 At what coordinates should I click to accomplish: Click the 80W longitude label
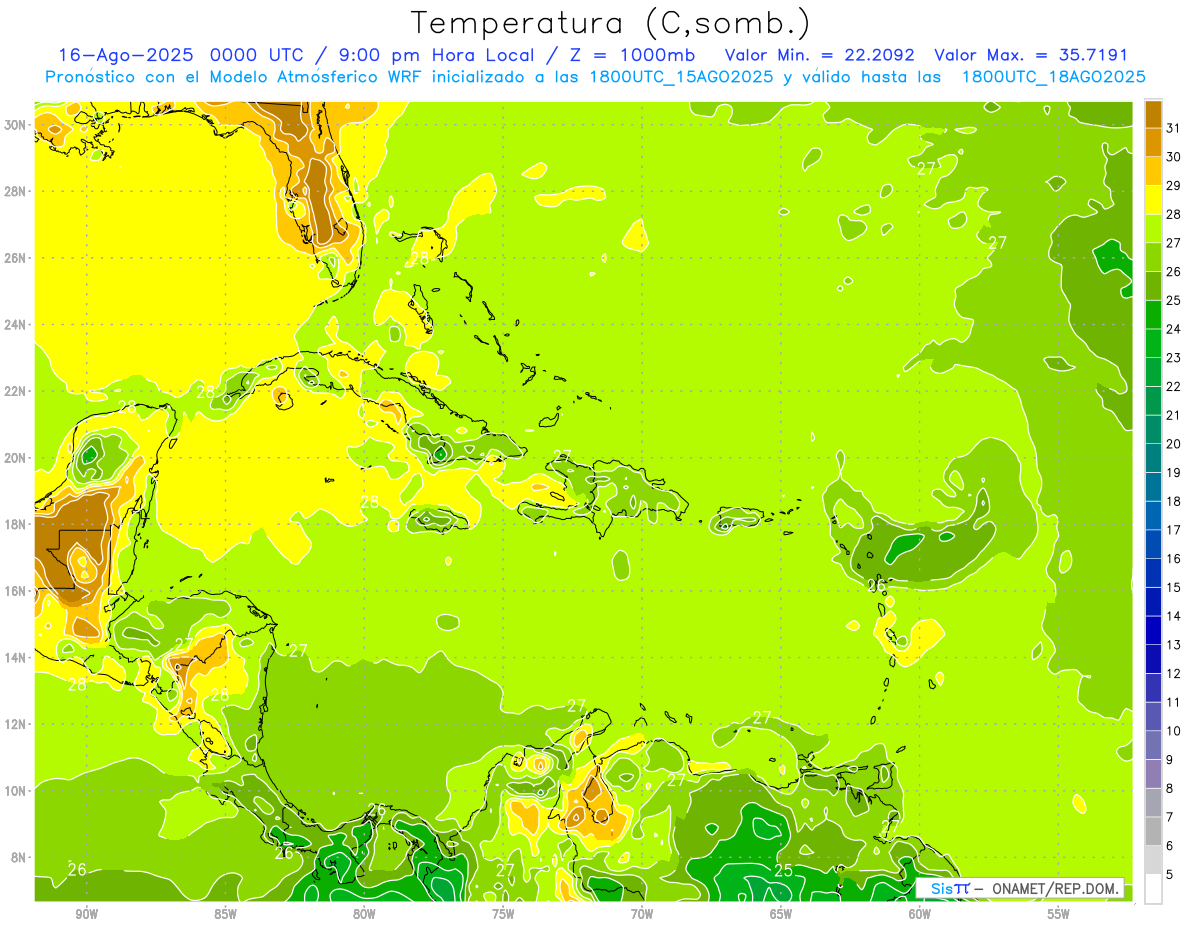tap(364, 914)
